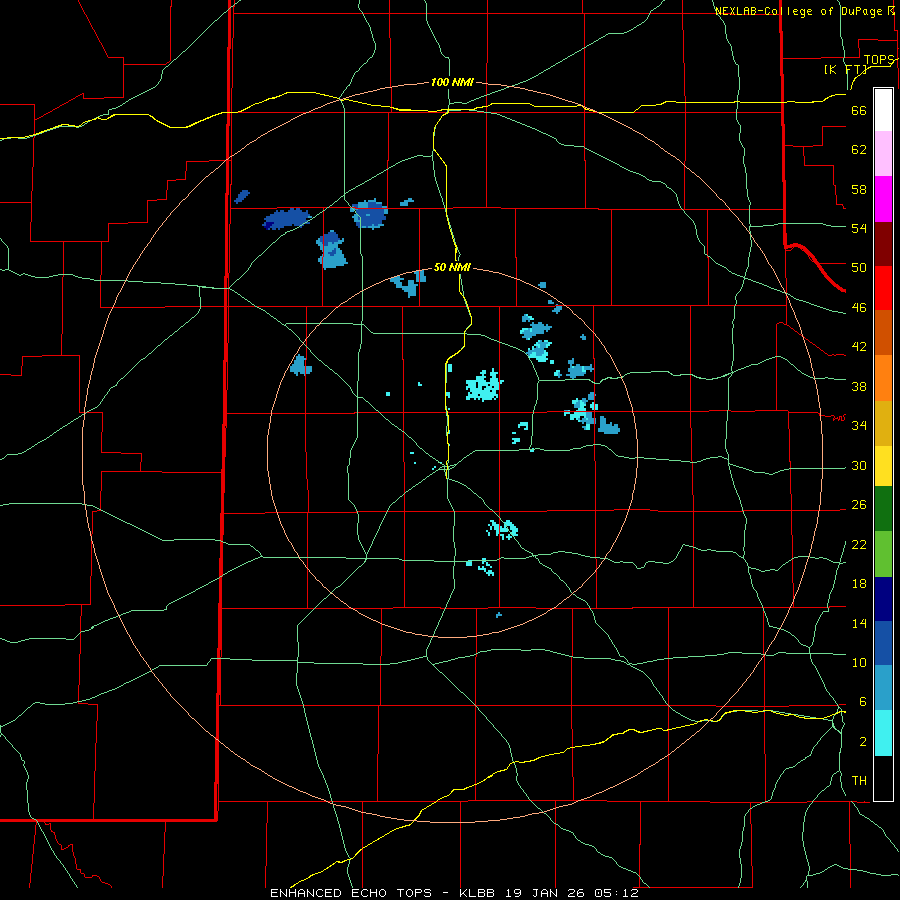Select the bright yellow legend swatch
Image resolution: width=900 pixels, height=900 pixels.
click(x=883, y=466)
